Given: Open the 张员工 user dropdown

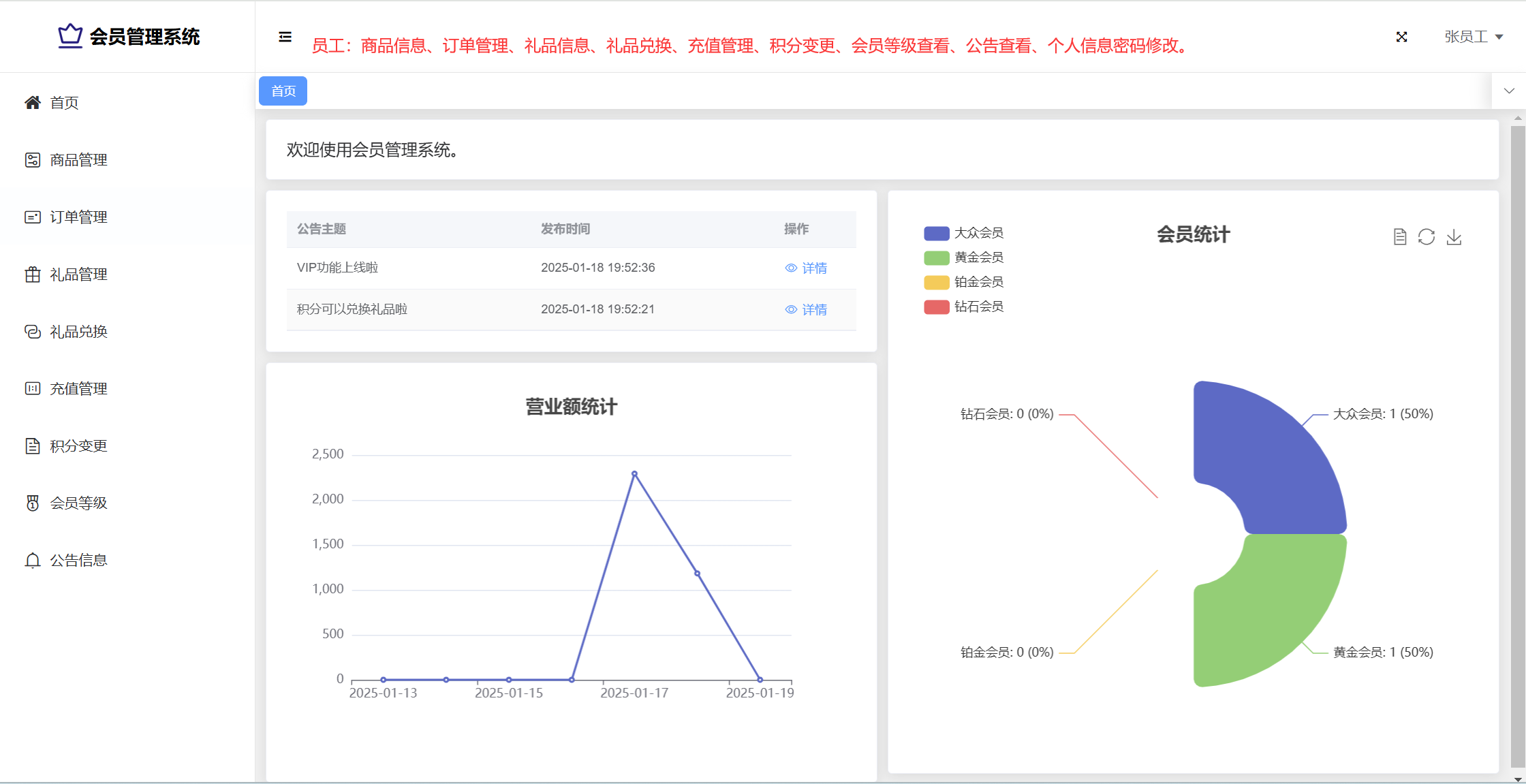Looking at the screenshot, I should pyautogui.click(x=1466, y=37).
